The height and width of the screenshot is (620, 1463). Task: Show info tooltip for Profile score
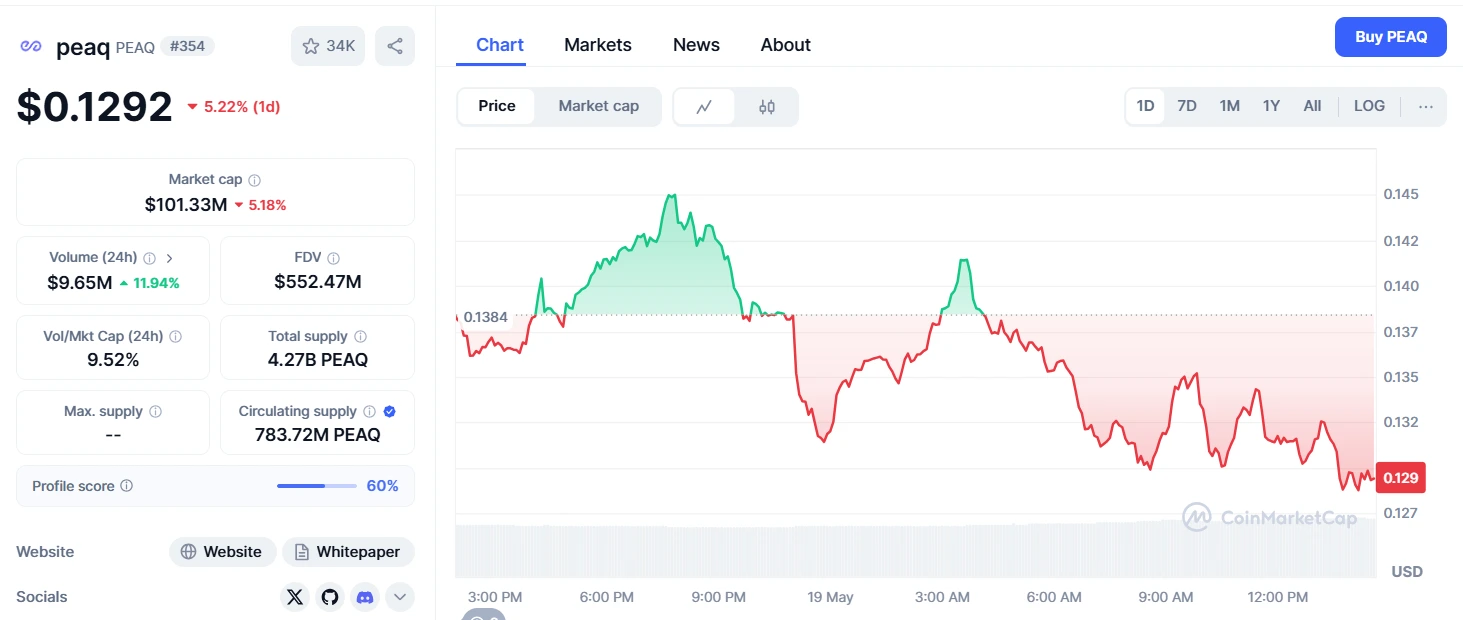pos(126,486)
